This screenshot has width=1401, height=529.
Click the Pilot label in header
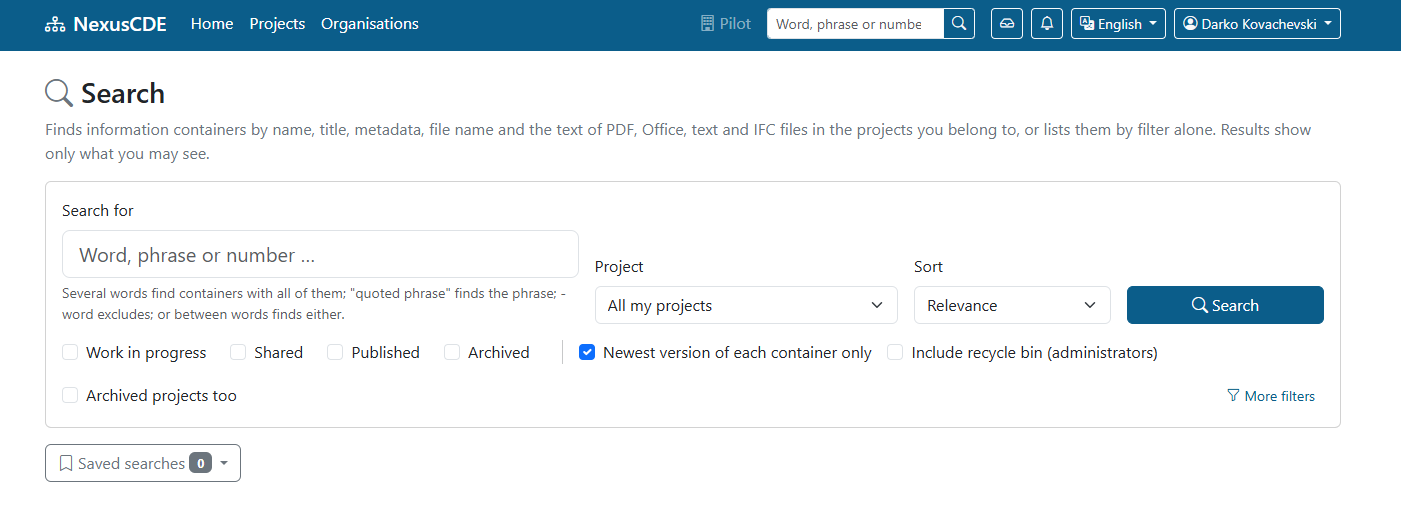click(x=735, y=24)
